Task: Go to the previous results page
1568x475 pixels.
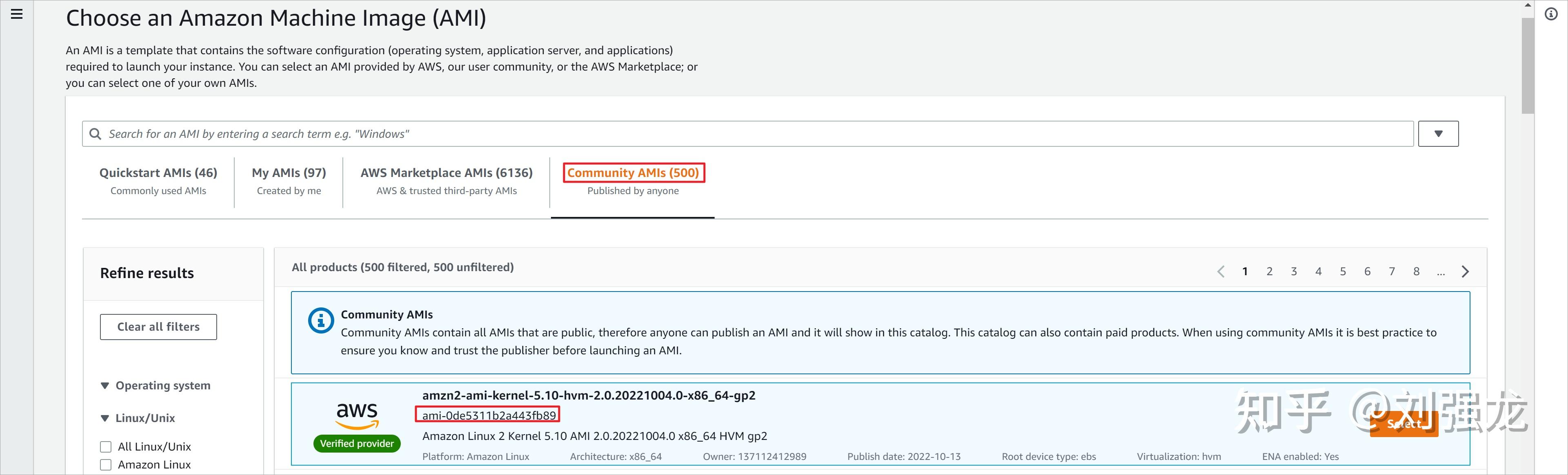Action: (1220, 272)
